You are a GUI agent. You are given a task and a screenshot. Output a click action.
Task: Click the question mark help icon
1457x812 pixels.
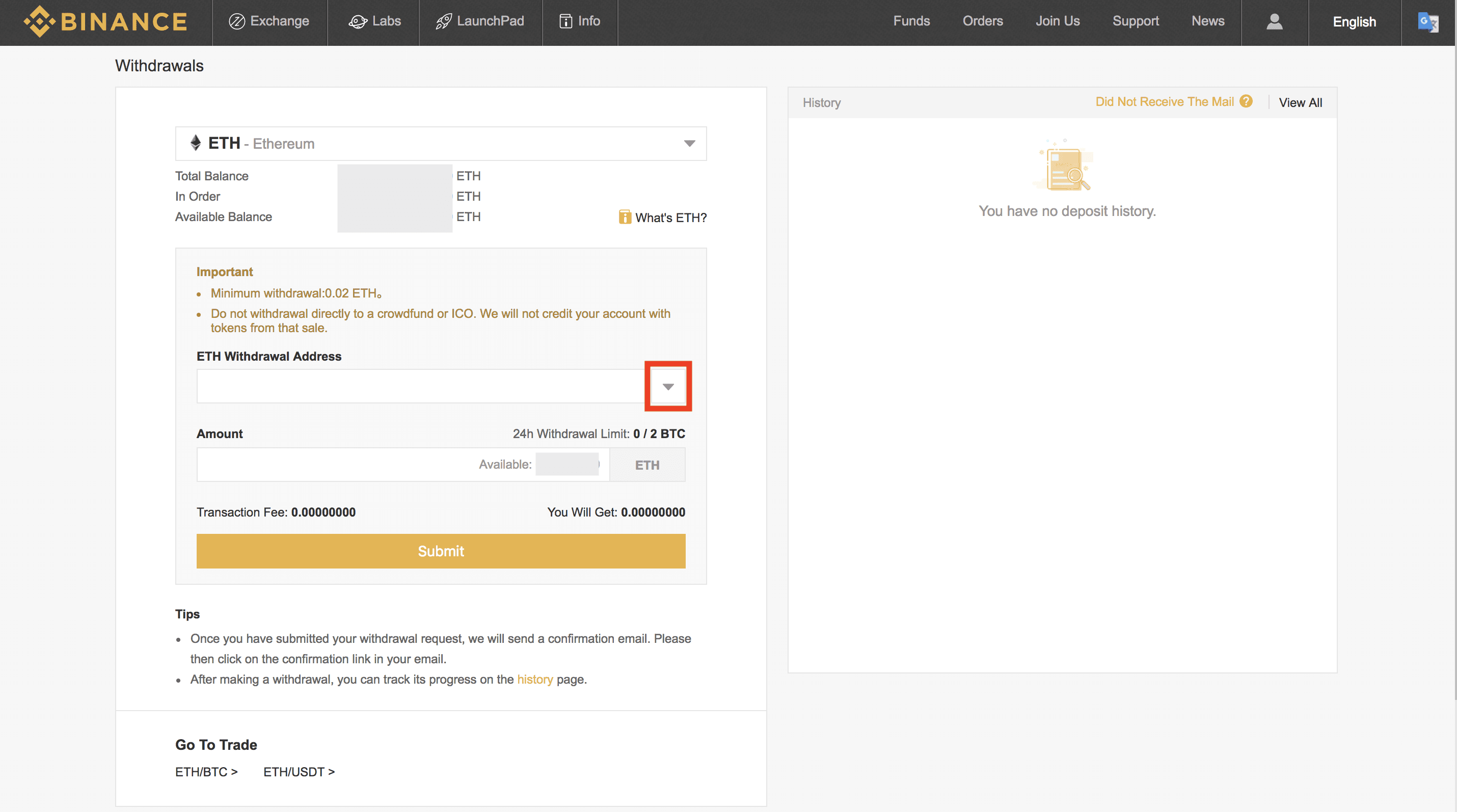click(x=1246, y=101)
